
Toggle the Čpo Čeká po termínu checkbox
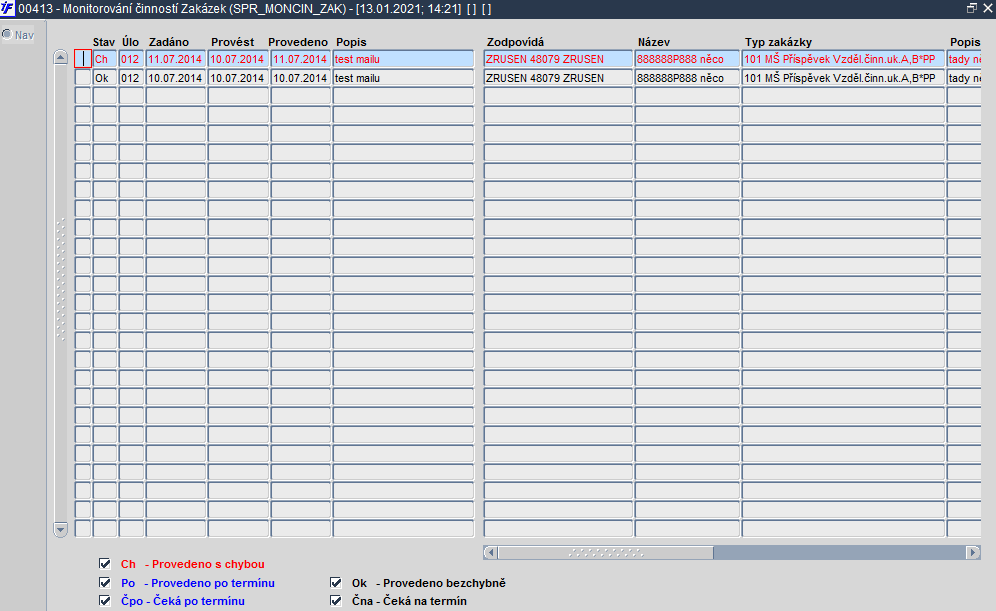point(105,600)
